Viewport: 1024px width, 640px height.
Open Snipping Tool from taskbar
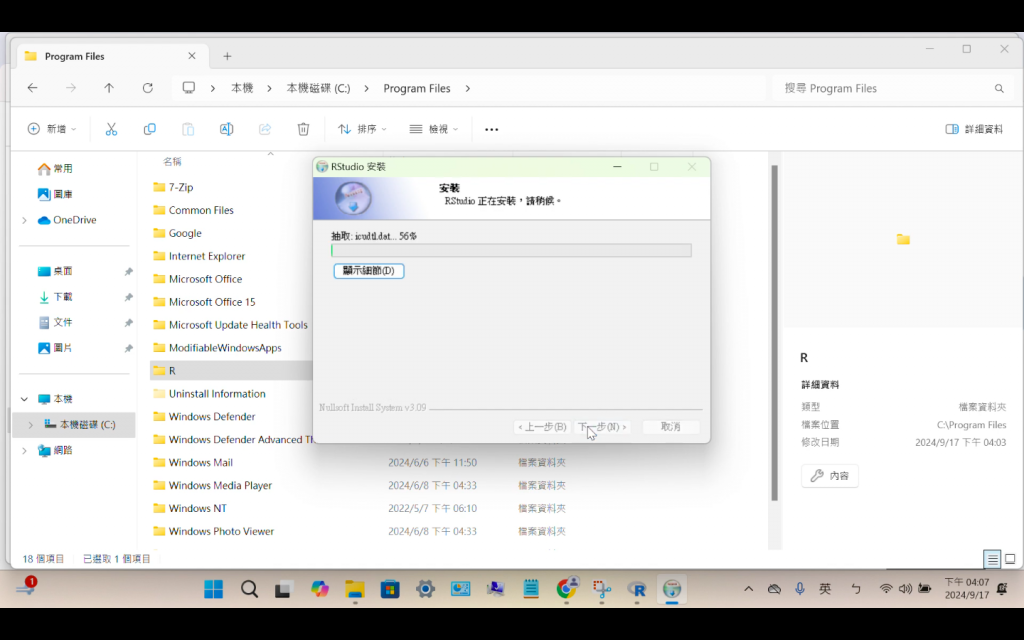pos(601,589)
